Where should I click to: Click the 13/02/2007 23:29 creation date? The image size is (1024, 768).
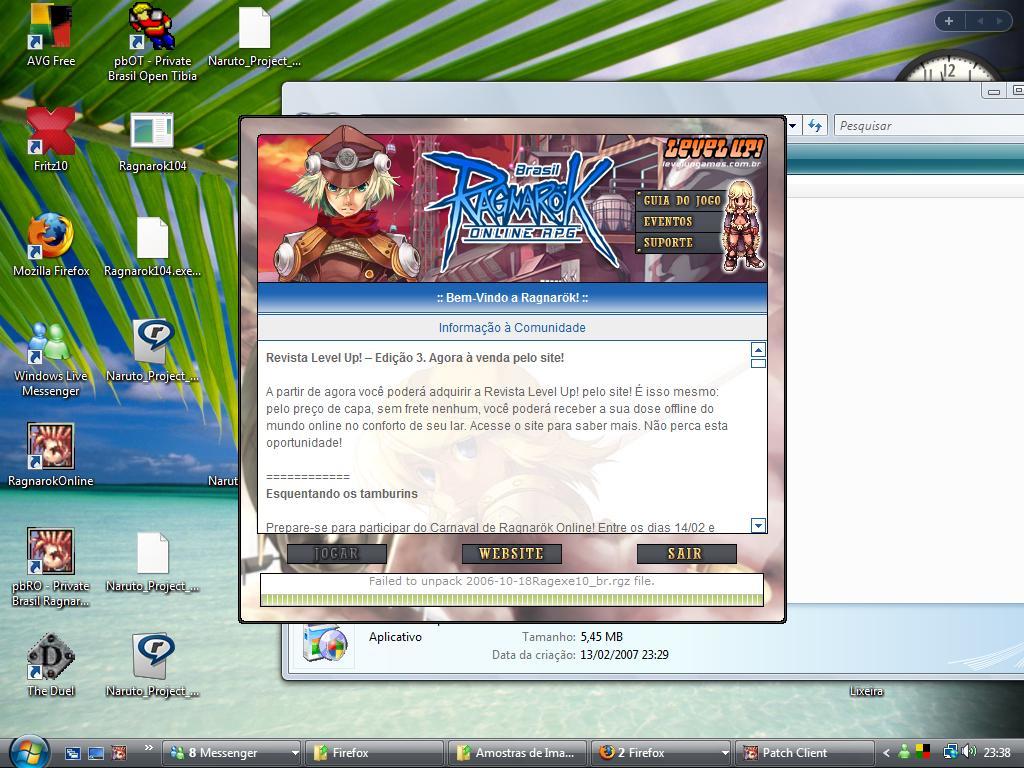[624, 654]
